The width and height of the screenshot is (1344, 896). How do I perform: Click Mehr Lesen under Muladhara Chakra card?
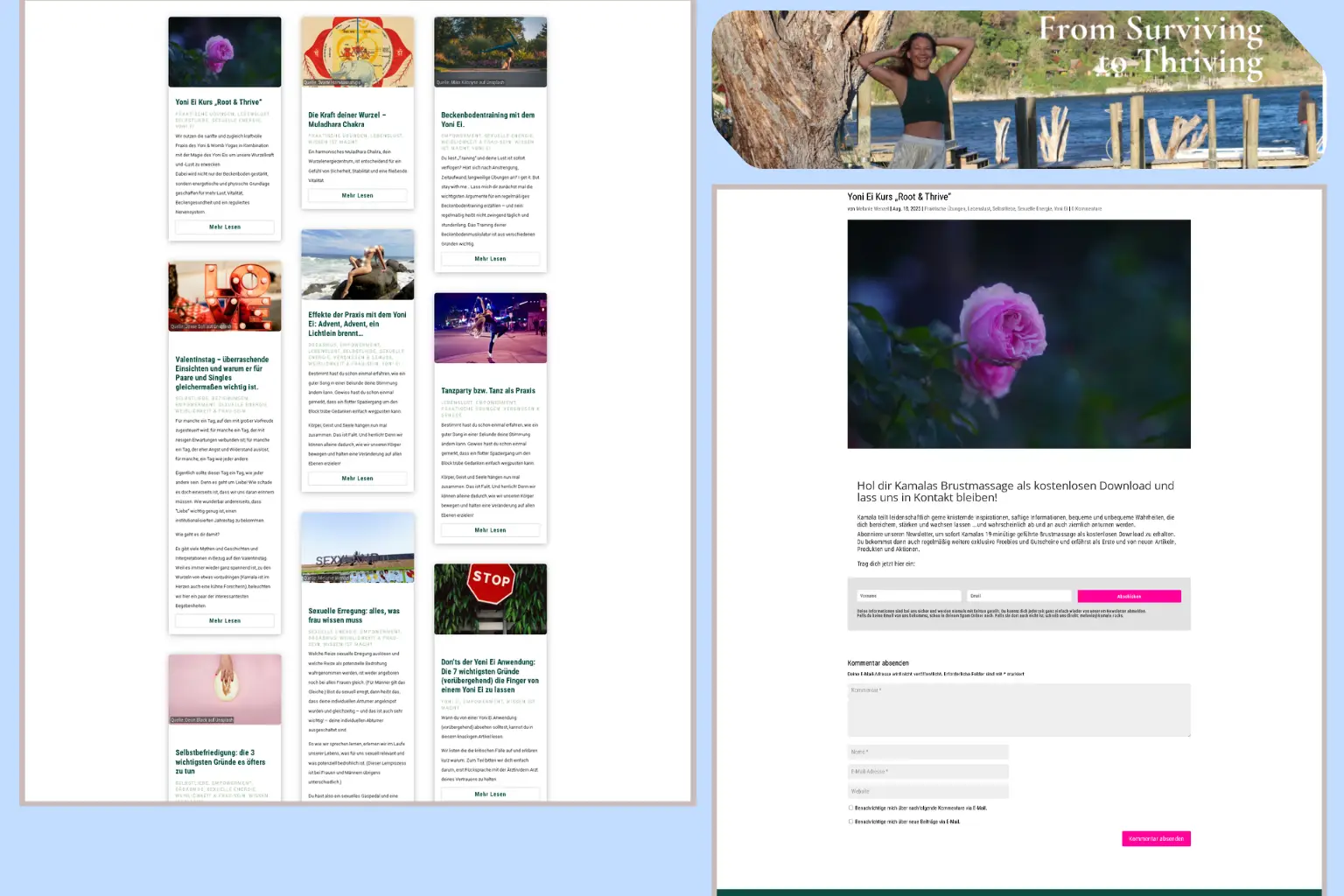click(358, 196)
